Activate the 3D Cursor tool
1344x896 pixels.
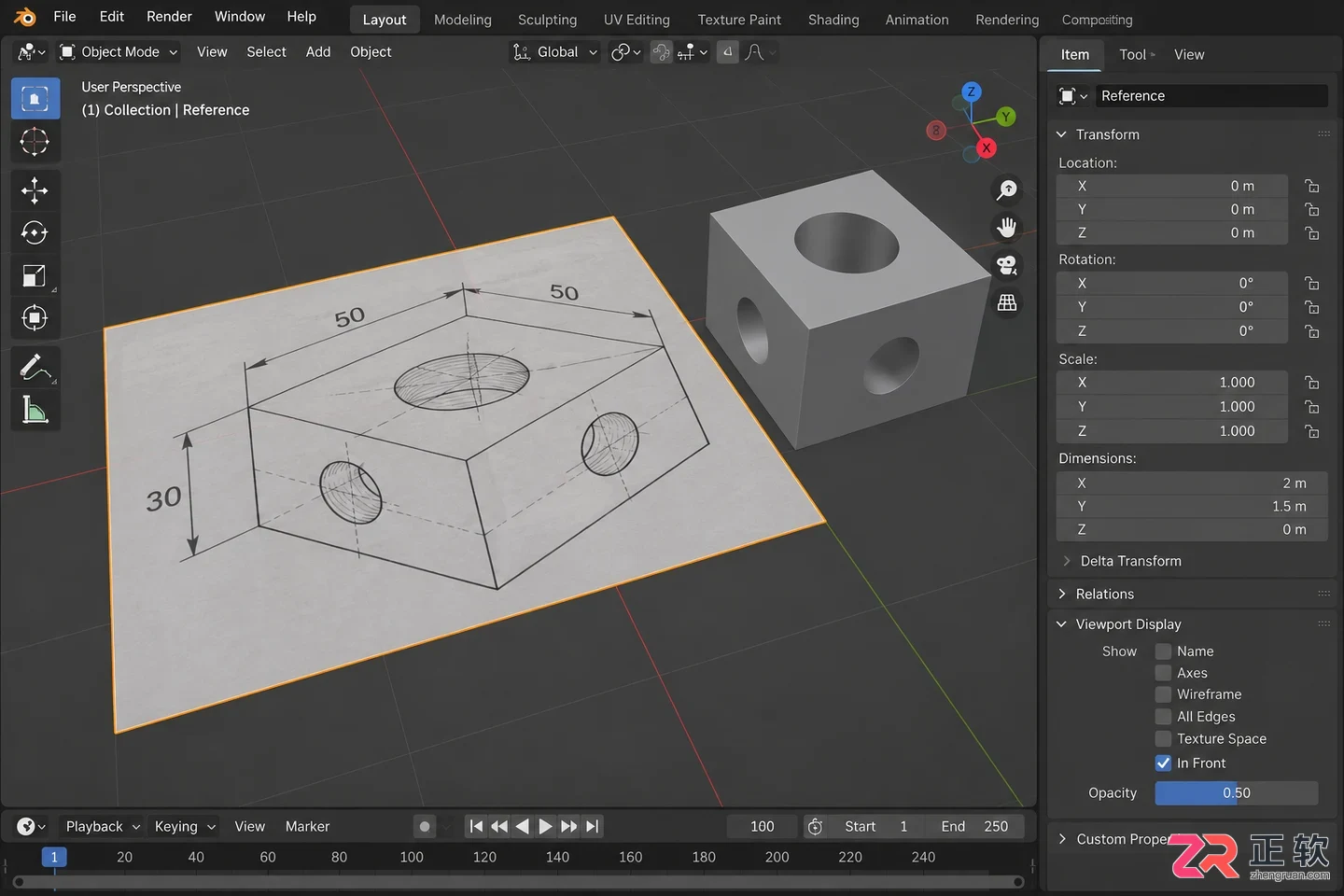(35, 142)
